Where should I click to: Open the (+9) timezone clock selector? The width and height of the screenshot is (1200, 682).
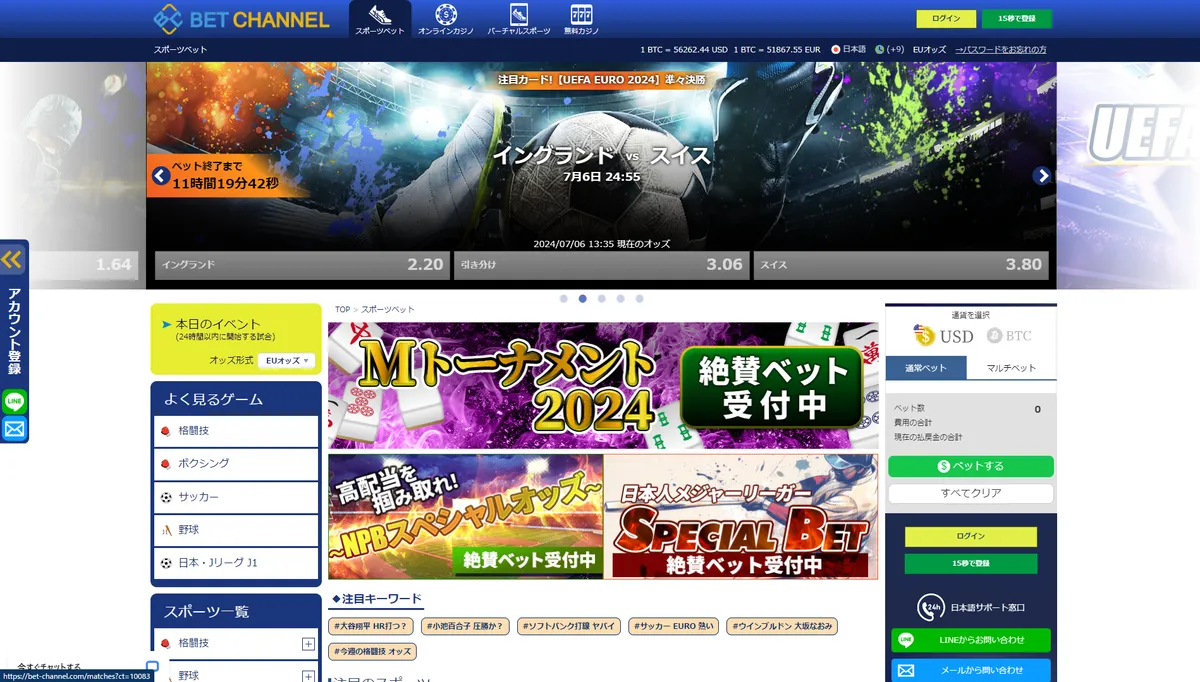(890, 49)
